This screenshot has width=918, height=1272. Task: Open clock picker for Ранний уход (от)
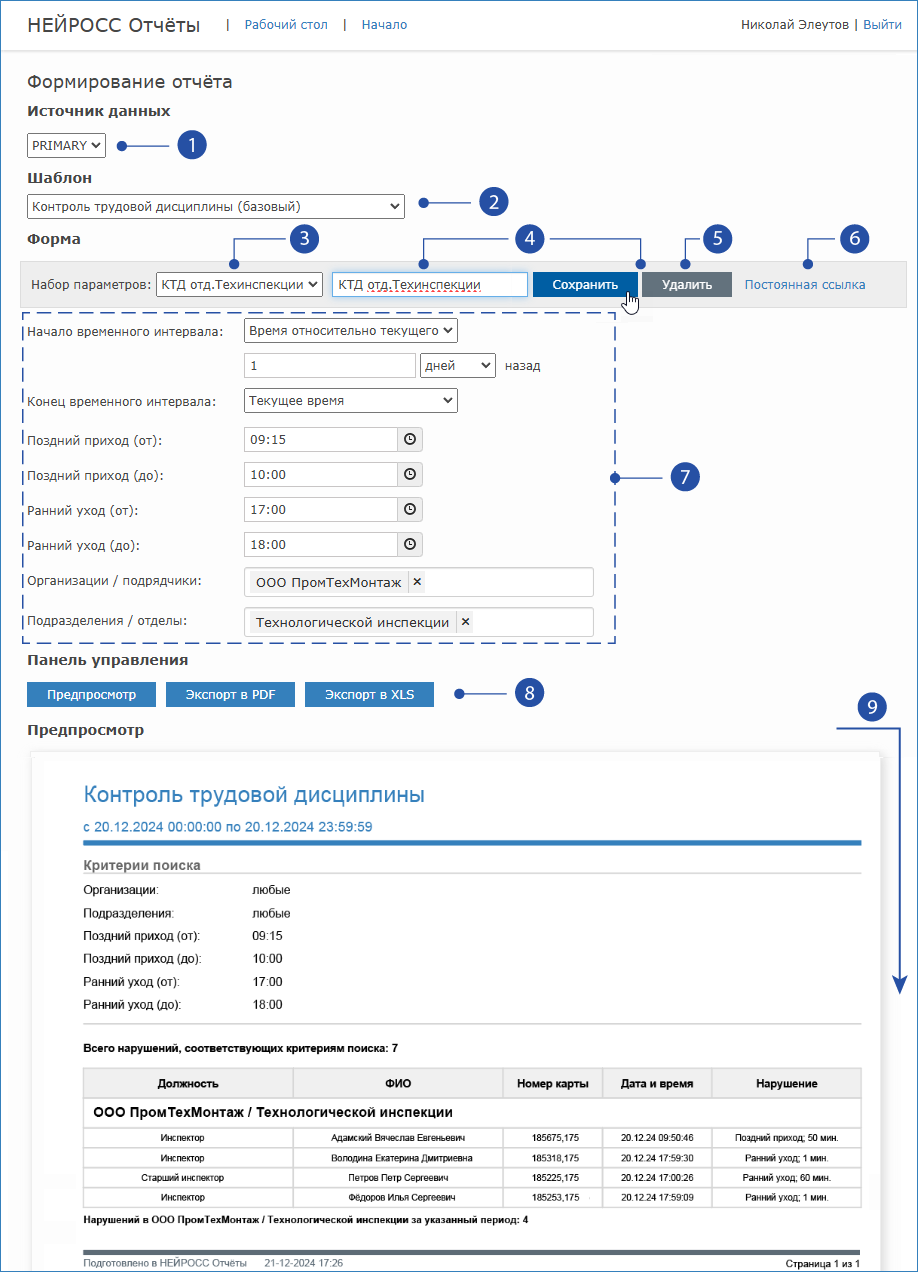[x=410, y=510]
